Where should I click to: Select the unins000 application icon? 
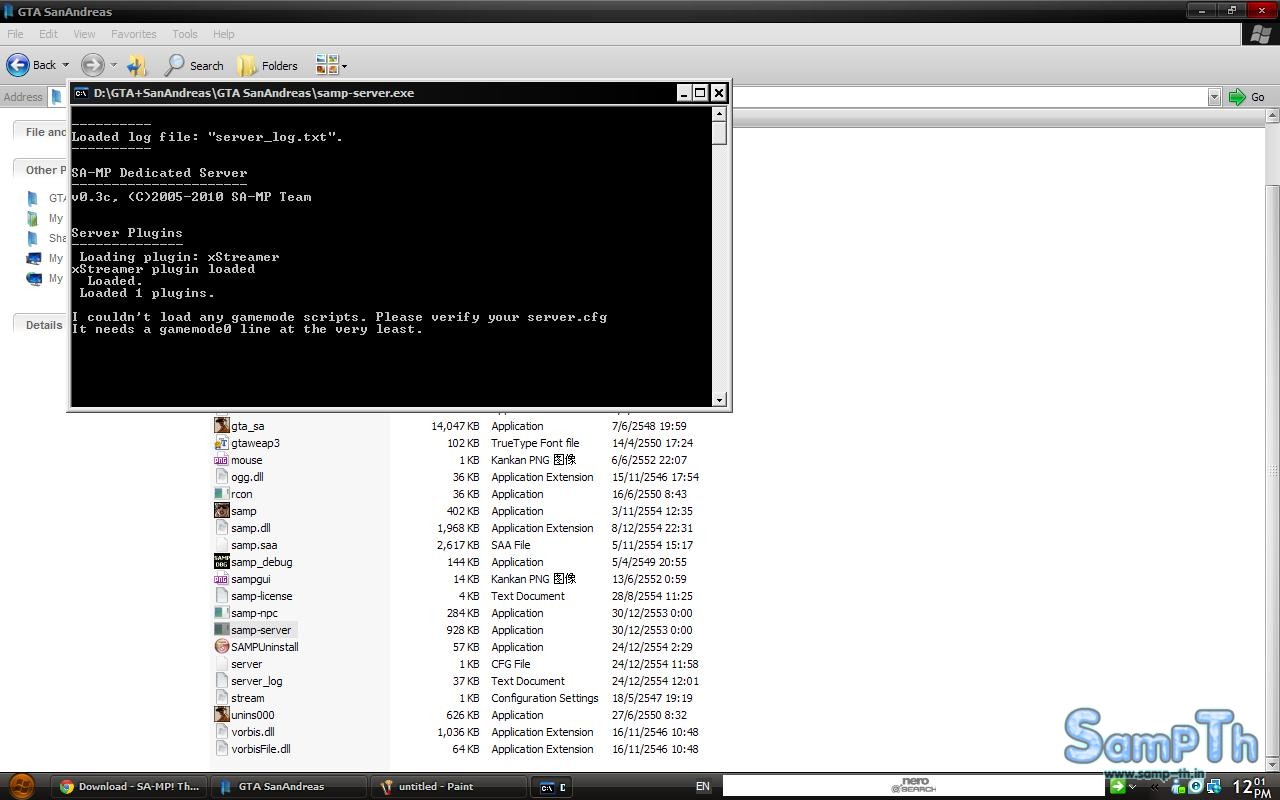click(x=221, y=715)
